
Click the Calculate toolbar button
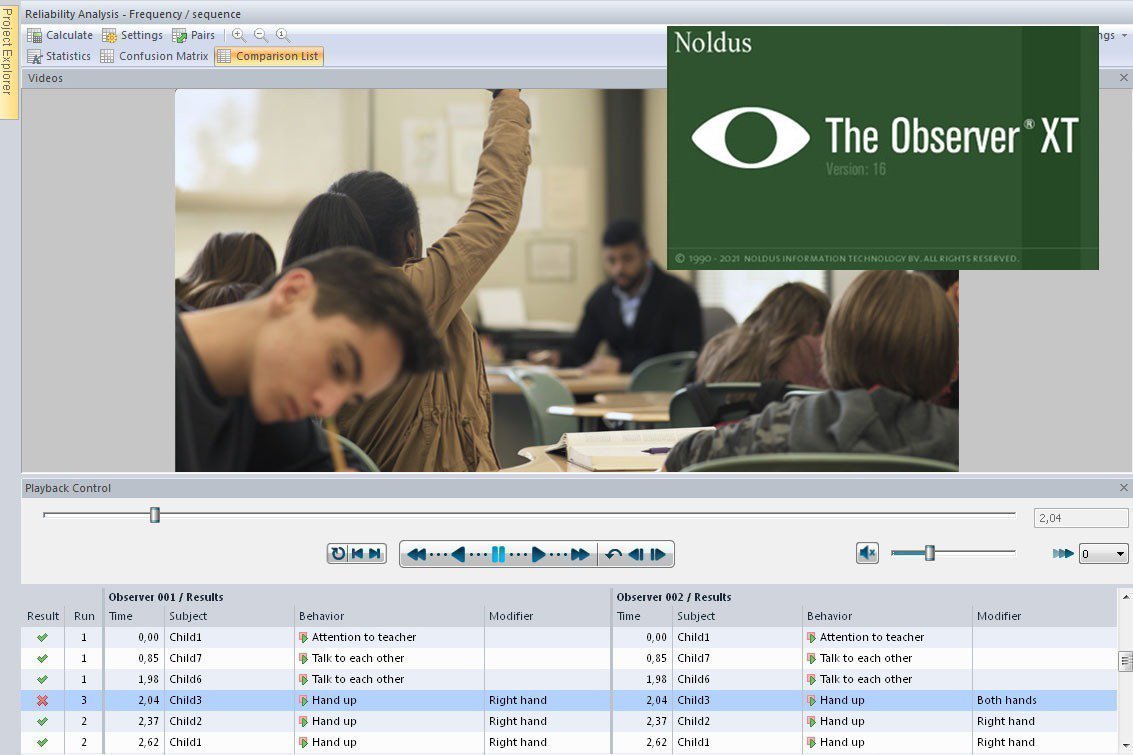(60, 35)
